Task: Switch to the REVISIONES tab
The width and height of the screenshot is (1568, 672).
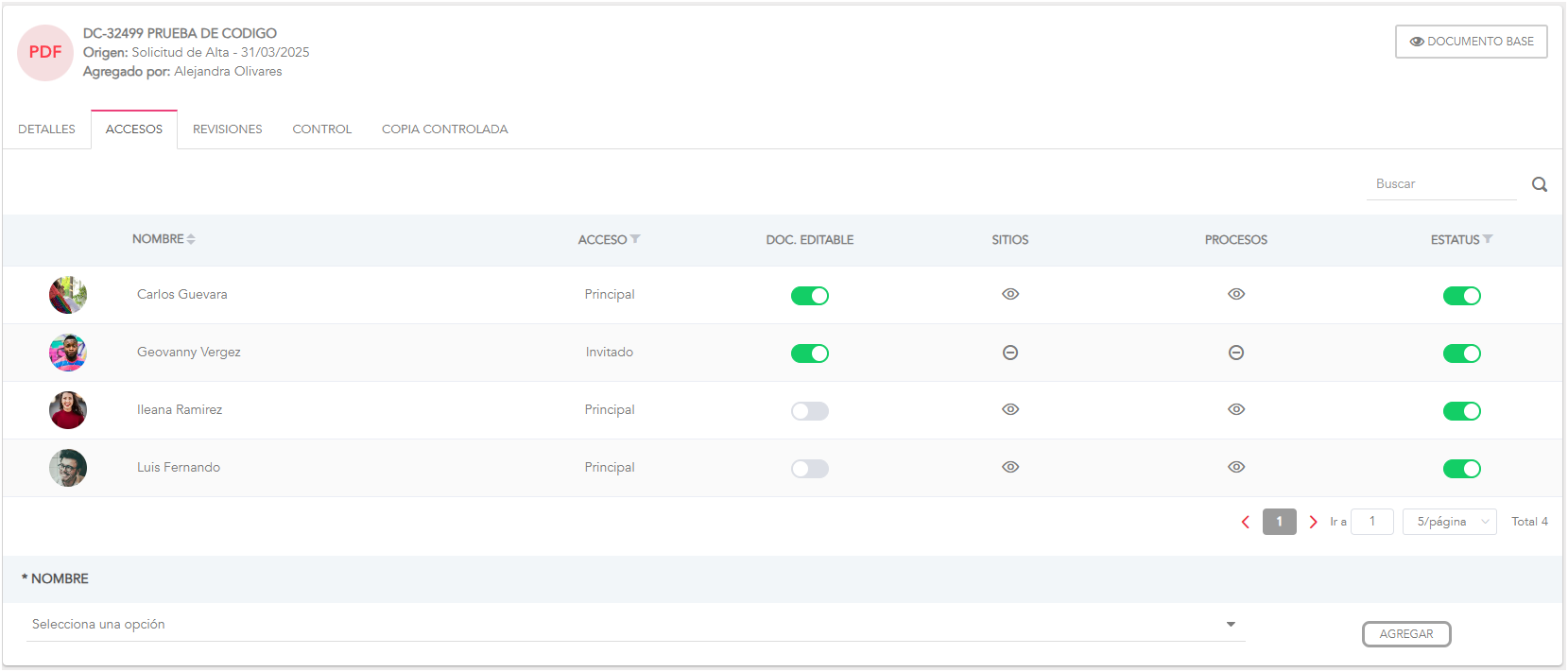Action: coord(227,129)
